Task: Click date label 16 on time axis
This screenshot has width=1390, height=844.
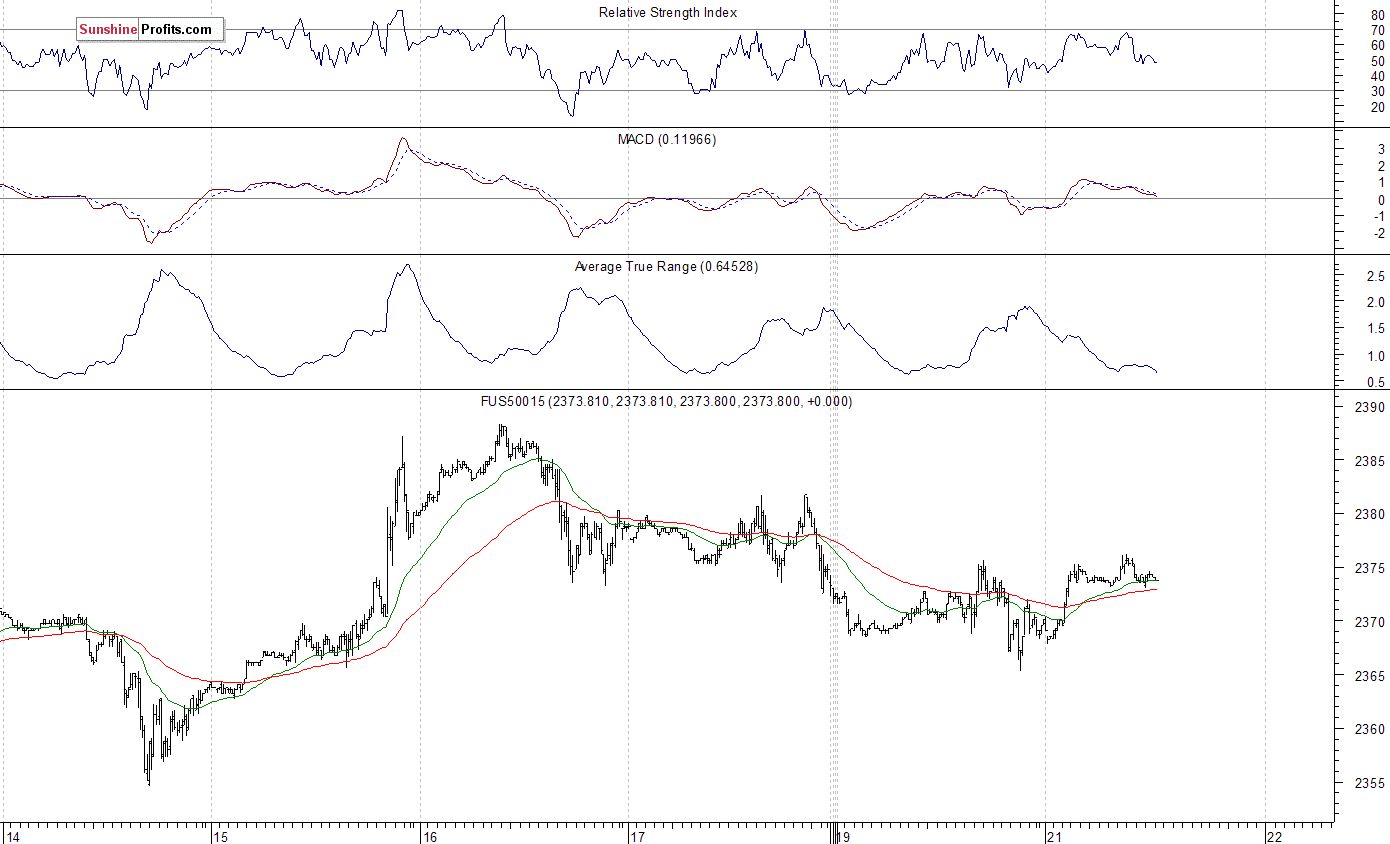Action: tap(430, 836)
